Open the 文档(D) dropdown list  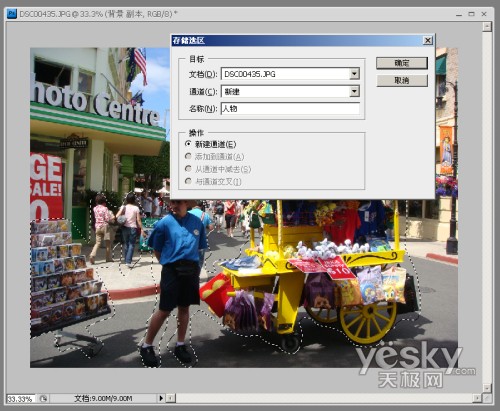[354, 74]
